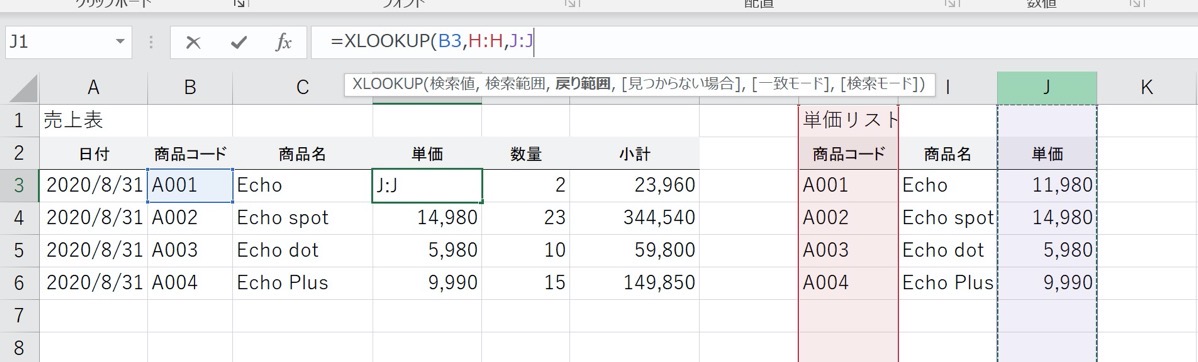Click 商品名 header in sales table
This screenshot has height=362, width=1198.
pyautogui.click(x=303, y=154)
